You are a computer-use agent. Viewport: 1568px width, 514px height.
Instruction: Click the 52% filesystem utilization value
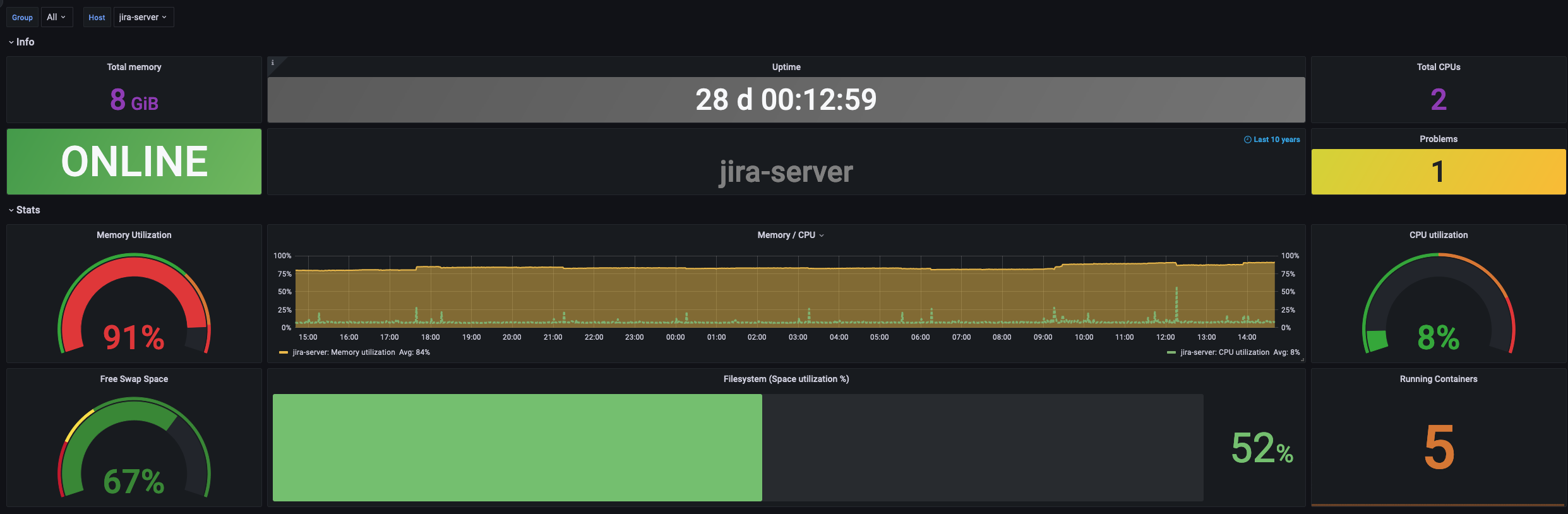coord(1262,448)
